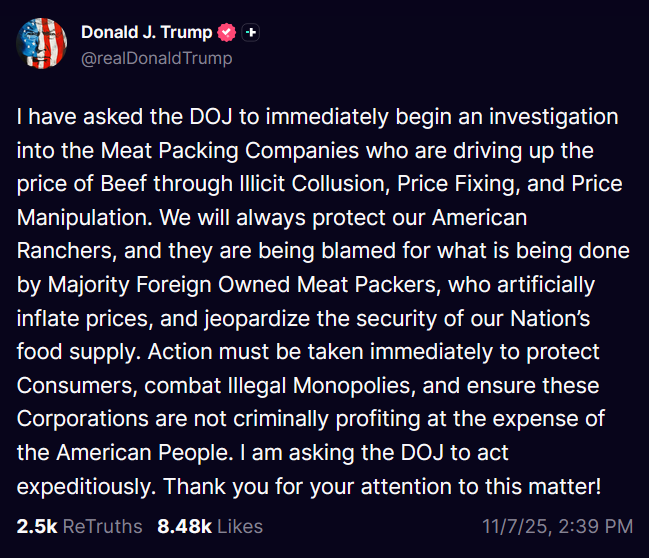Click the word "Likes" under the post
Image resolution: width=649 pixels, height=558 pixels.
pos(240,526)
